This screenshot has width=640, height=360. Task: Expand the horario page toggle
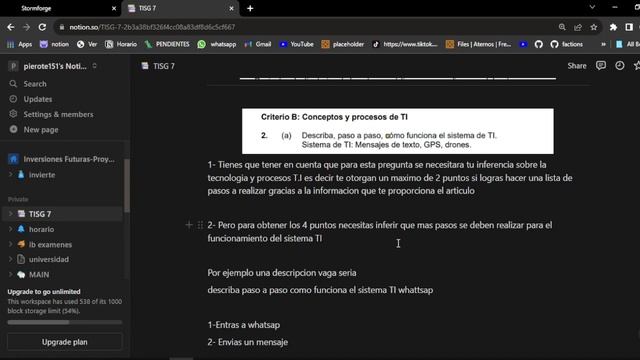(x=11, y=229)
